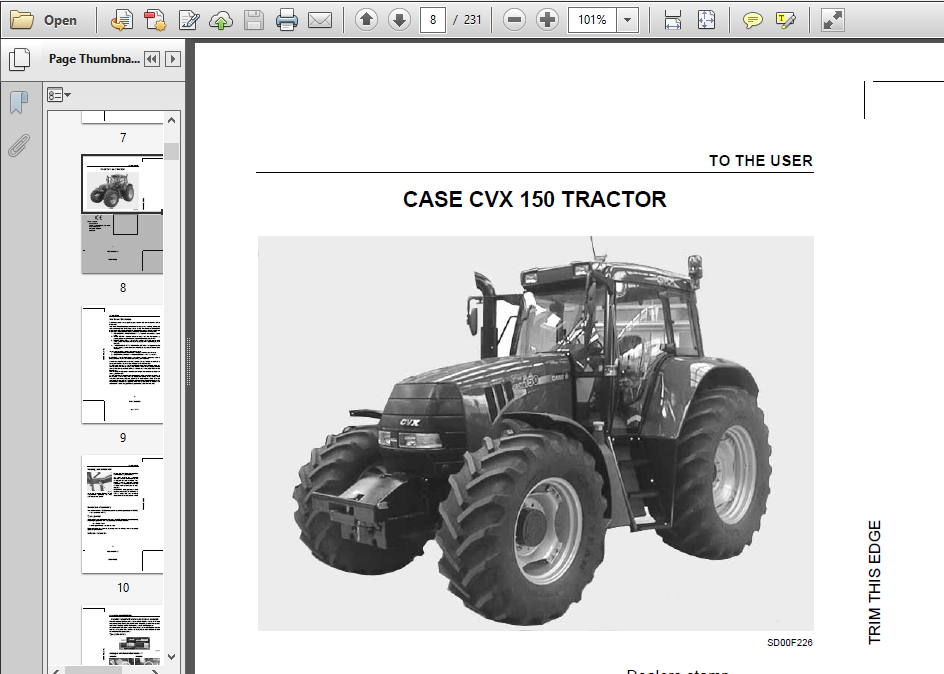
Task: Switch to Read Mode fullscreen icon
Action: 833,20
